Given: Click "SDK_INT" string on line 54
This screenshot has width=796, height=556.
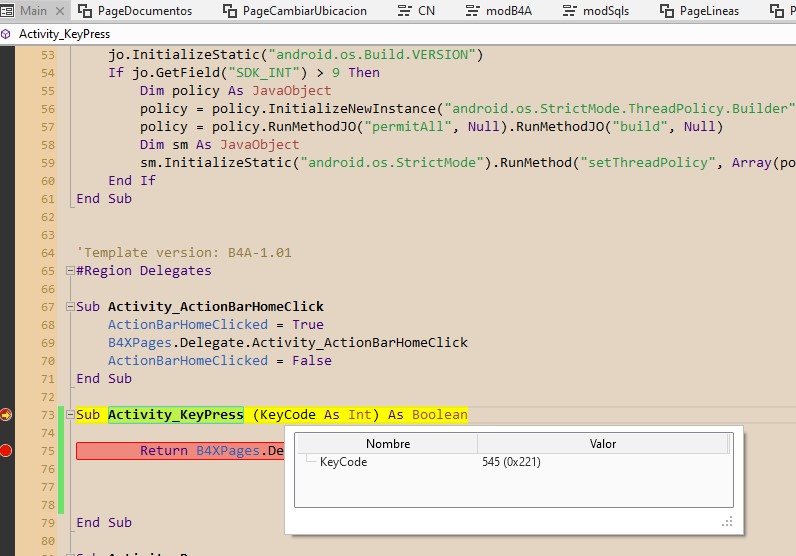Looking at the screenshot, I should (x=263, y=73).
